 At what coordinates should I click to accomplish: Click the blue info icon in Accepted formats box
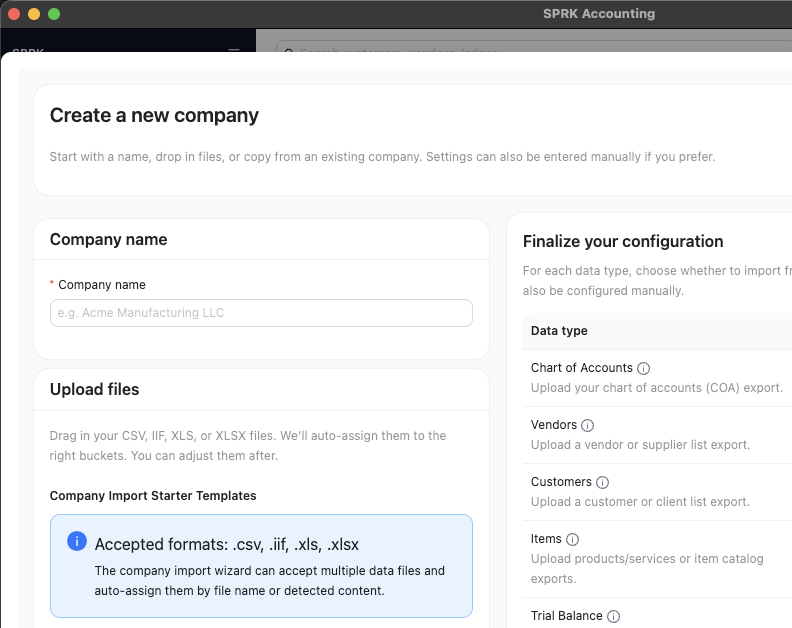(x=77, y=541)
